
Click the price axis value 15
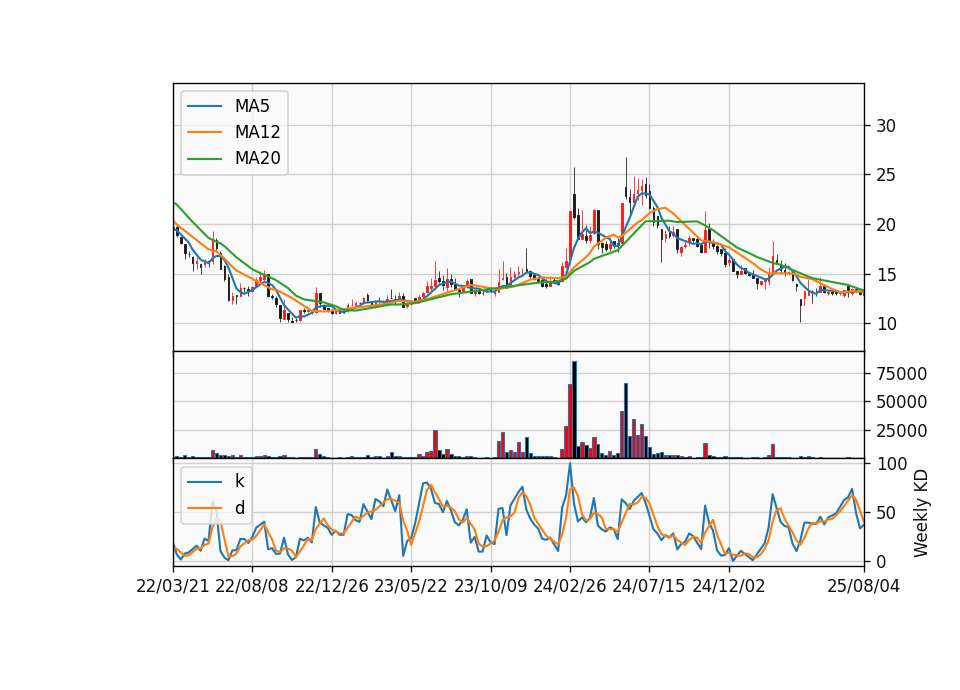886,275
